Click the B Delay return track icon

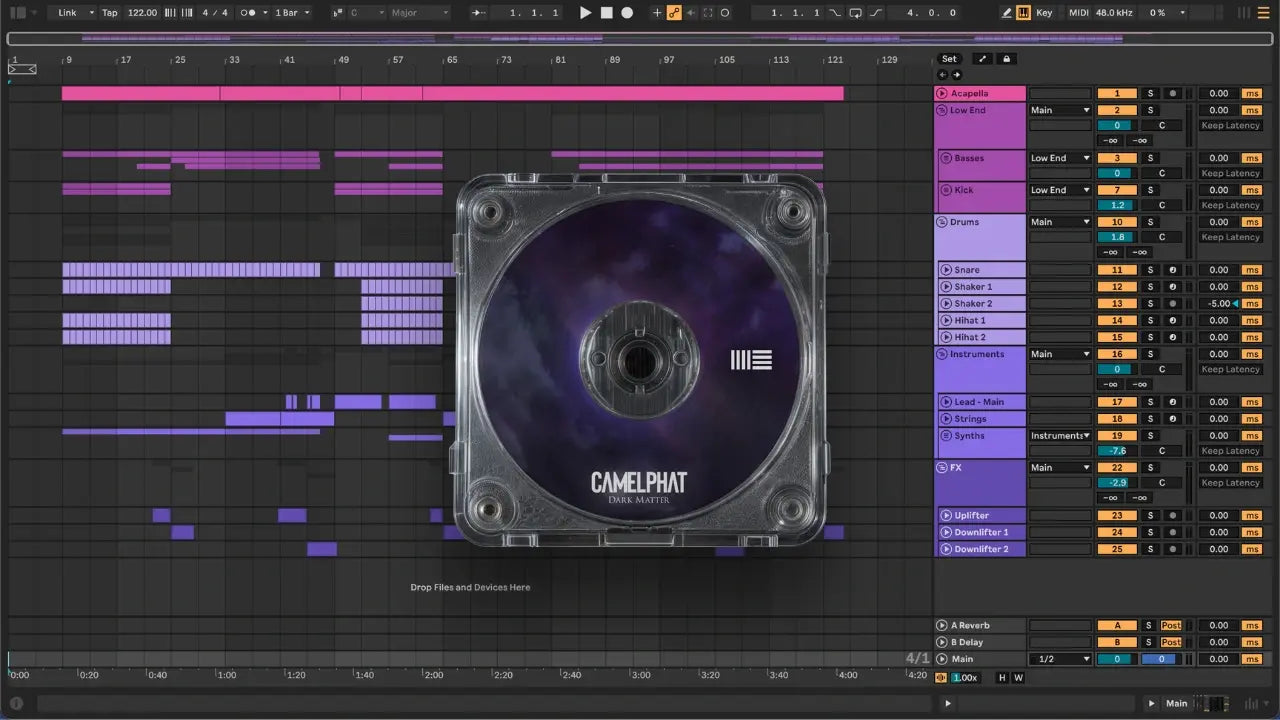pyautogui.click(x=942, y=643)
